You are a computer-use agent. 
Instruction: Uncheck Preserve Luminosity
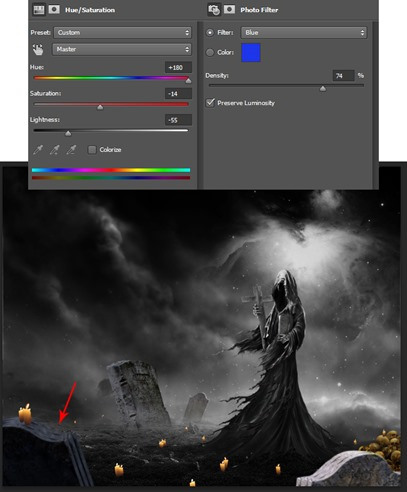tap(210, 103)
